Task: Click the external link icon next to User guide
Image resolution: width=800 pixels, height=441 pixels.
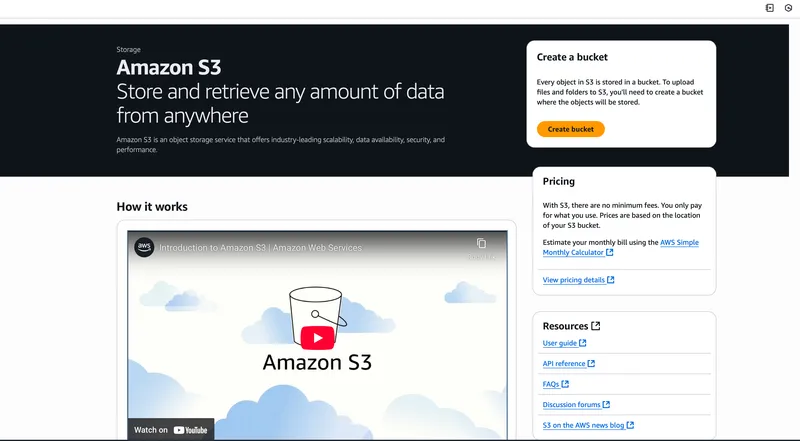Action: point(585,343)
